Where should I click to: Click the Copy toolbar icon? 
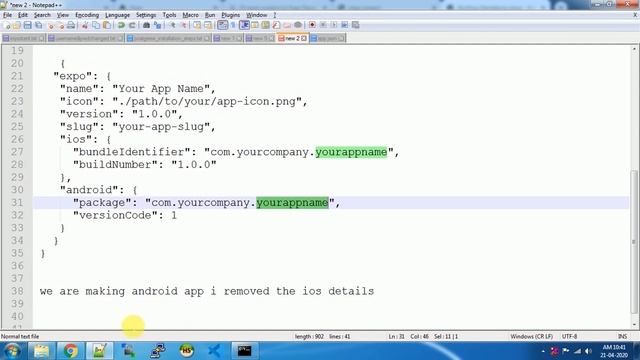96,25
